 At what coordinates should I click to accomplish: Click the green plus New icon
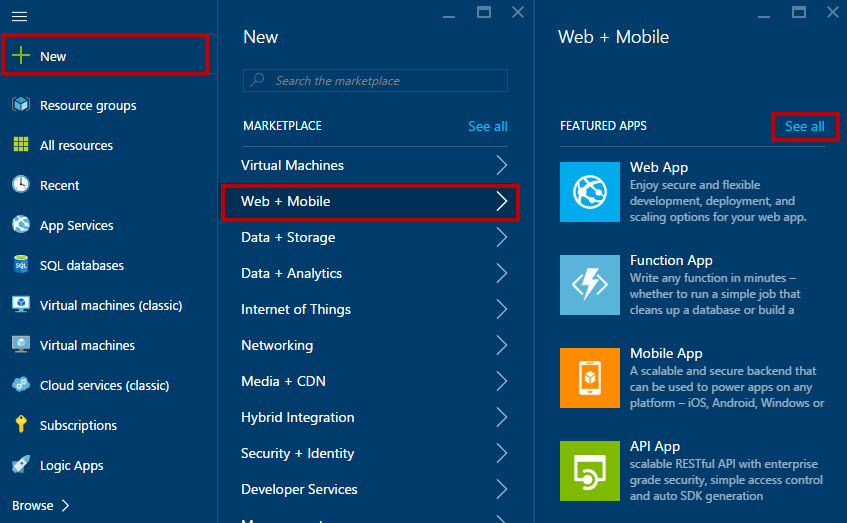click(21, 55)
